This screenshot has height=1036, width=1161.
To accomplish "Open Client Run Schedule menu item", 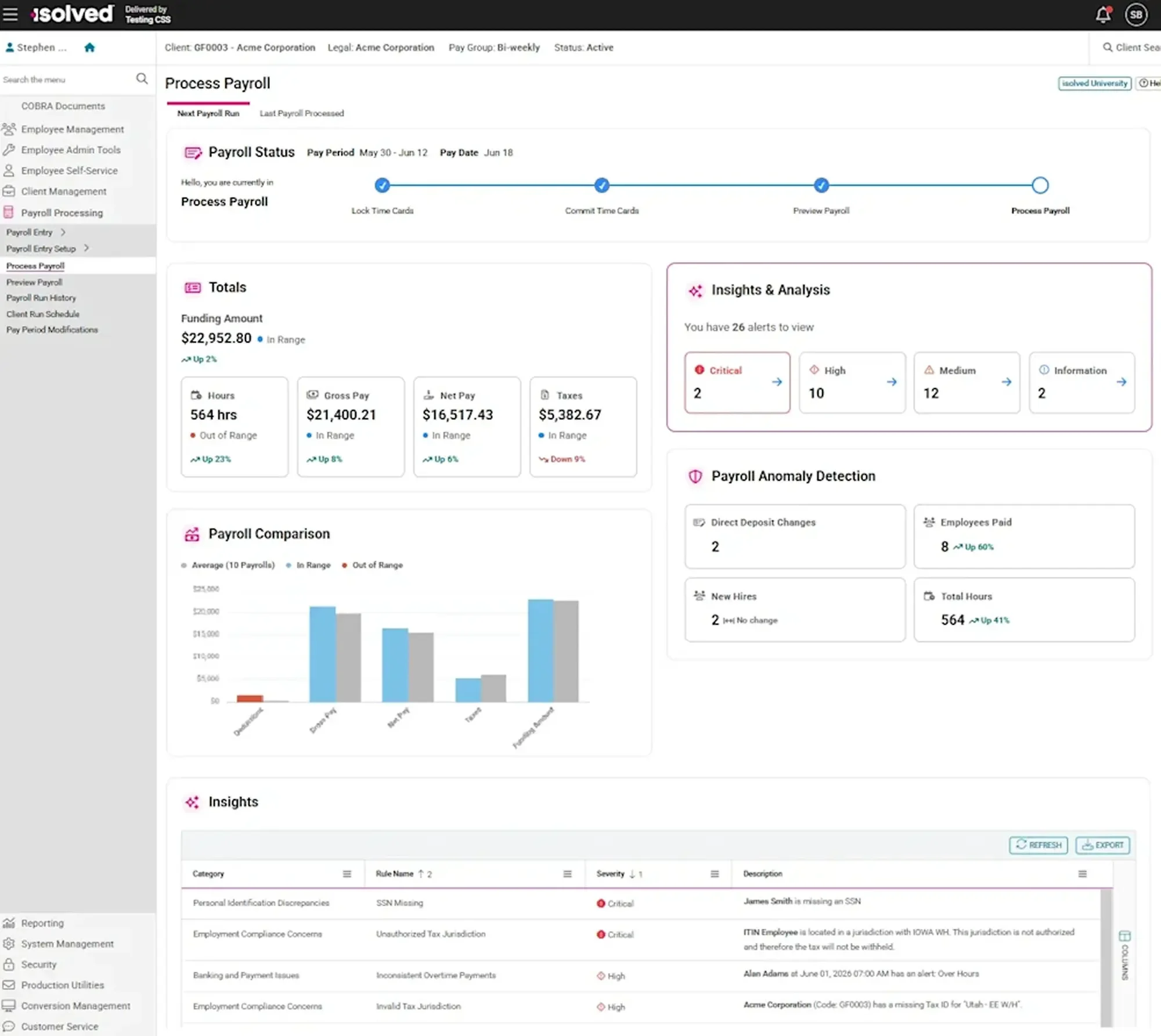I will [43, 314].
